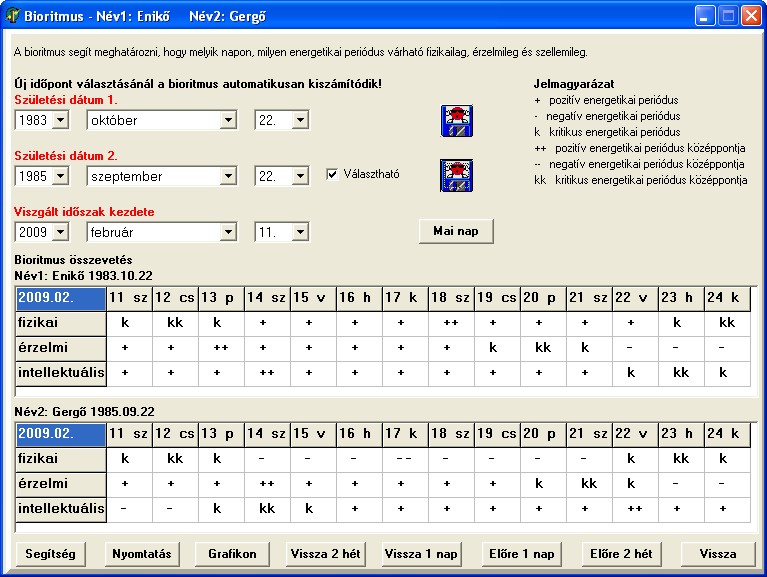Go back with Vissza 2 hét
The height and width of the screenshot is (577, 767).
(325, 554)
